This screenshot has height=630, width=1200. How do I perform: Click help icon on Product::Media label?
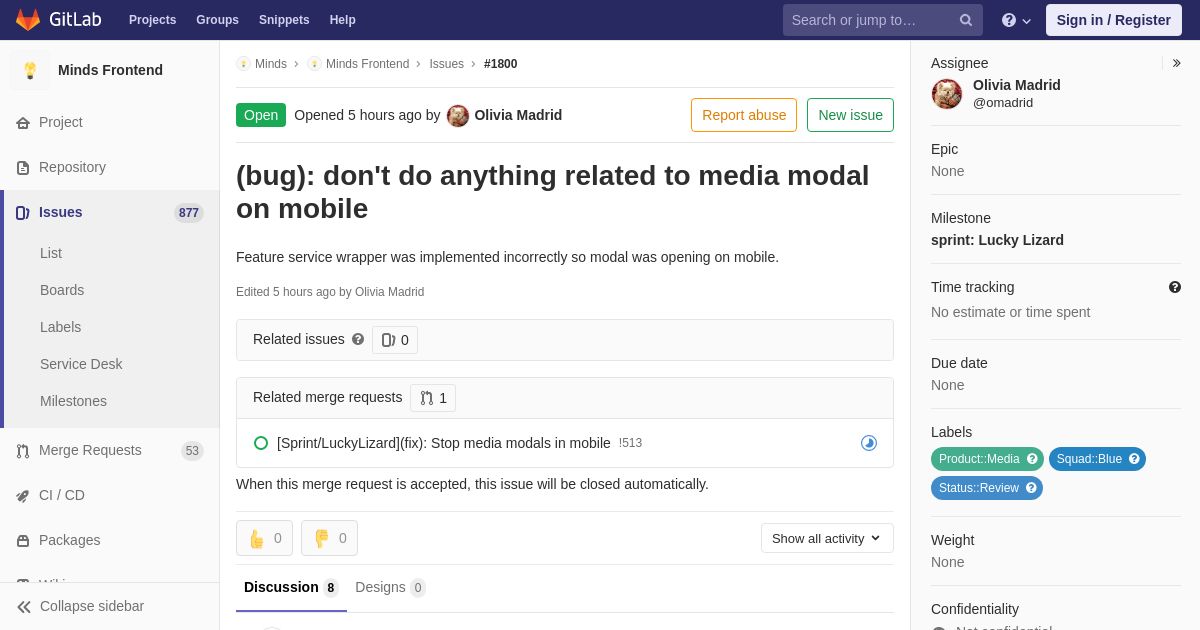[x=1032, y=459]
